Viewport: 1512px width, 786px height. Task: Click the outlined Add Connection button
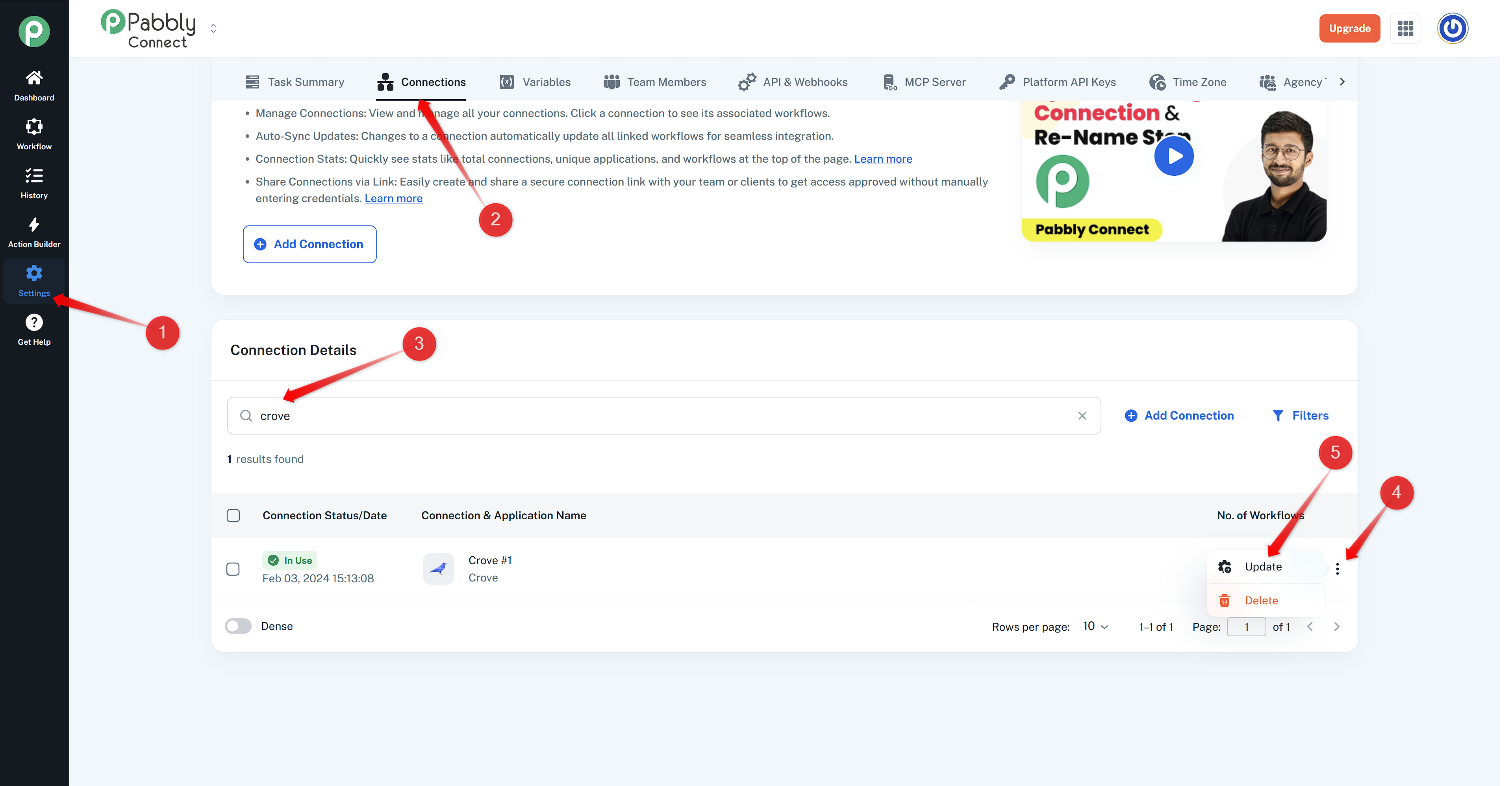309,244
